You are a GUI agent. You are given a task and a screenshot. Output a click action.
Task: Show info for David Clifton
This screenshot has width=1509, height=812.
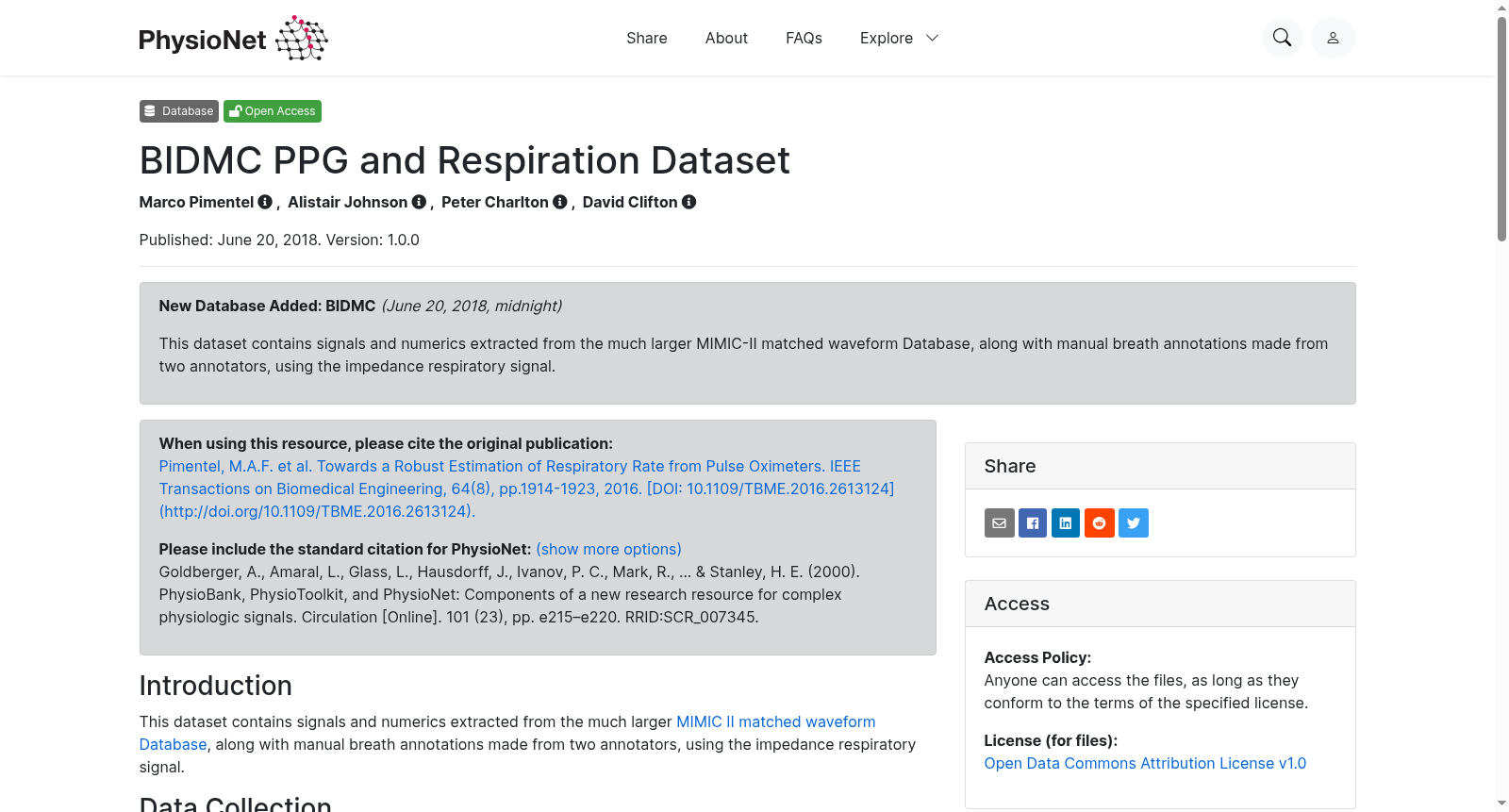[x=689, y=202]
